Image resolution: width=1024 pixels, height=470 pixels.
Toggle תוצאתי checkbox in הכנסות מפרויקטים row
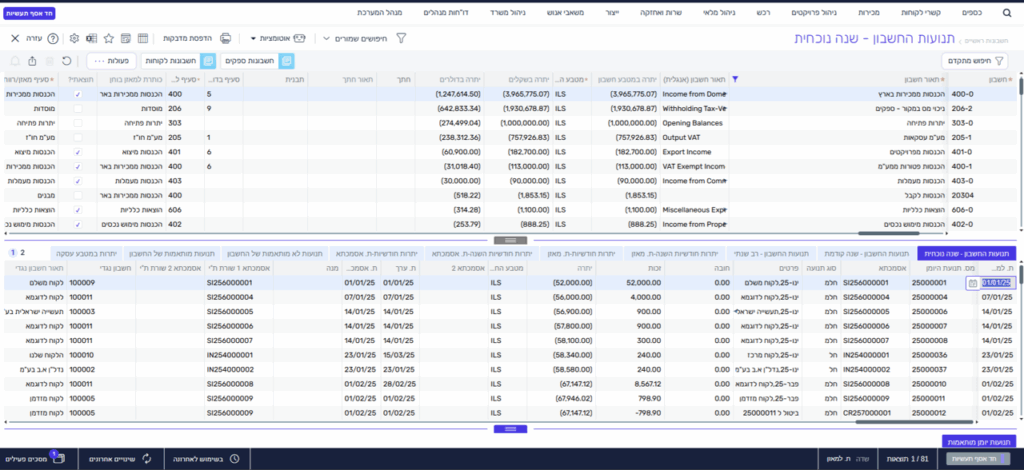78,151
